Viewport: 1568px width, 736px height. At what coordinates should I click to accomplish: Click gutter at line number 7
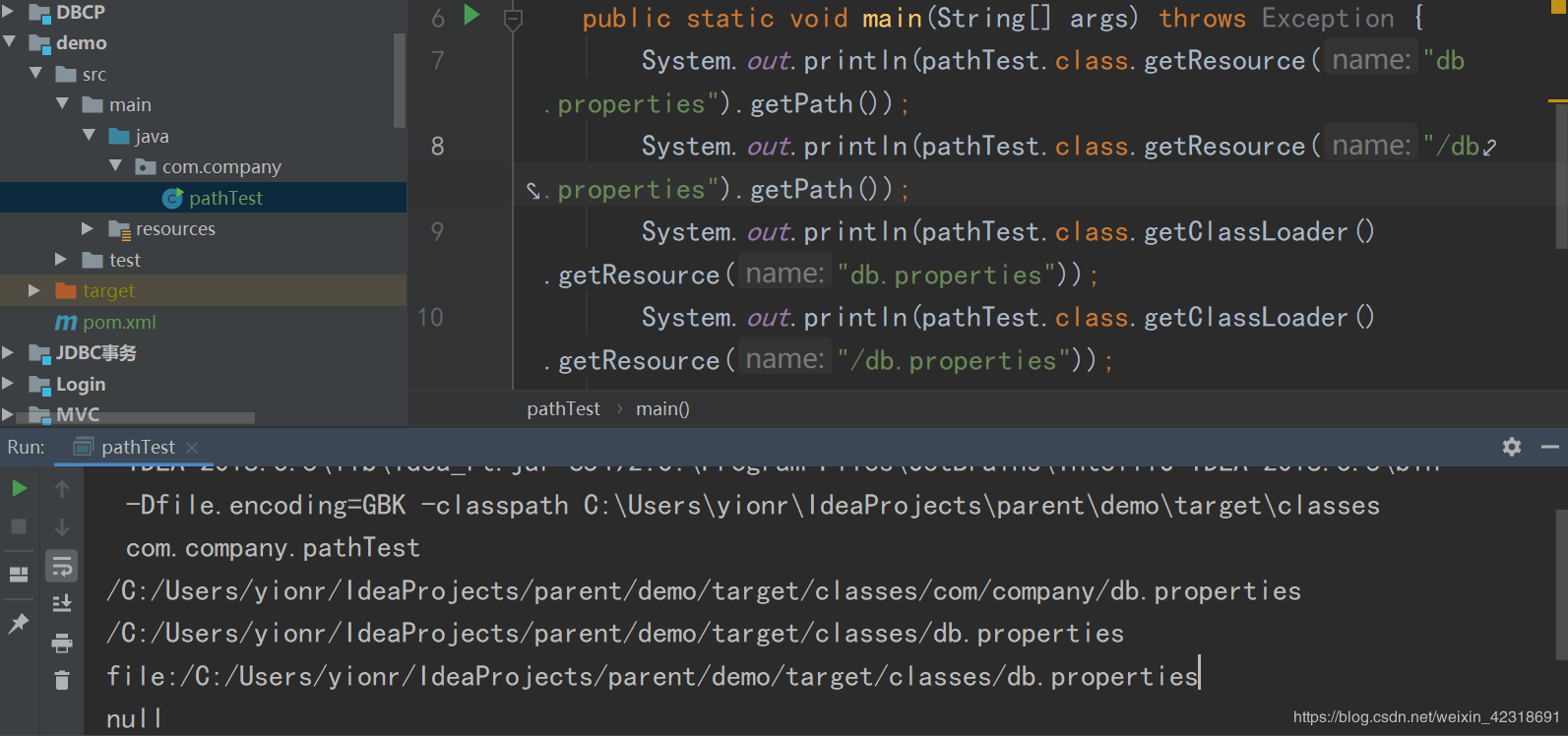pos(438,61)
